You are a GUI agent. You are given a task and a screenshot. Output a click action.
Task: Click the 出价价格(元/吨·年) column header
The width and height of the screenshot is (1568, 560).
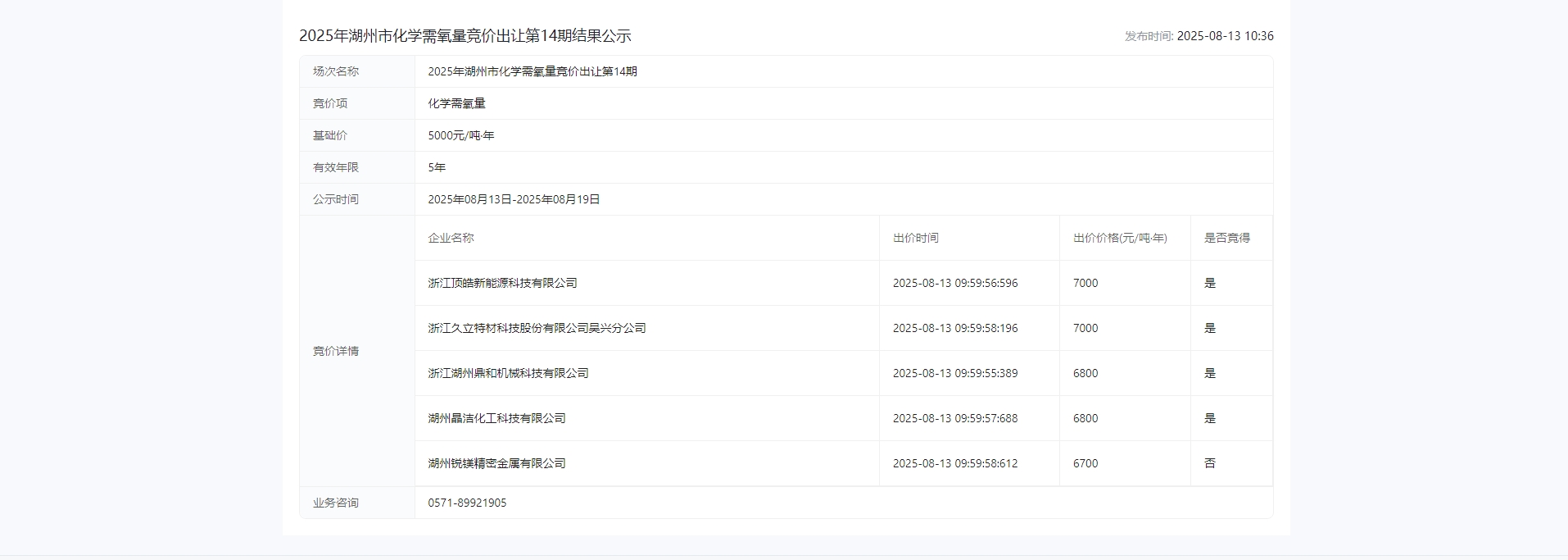(x=1120, y=238)
